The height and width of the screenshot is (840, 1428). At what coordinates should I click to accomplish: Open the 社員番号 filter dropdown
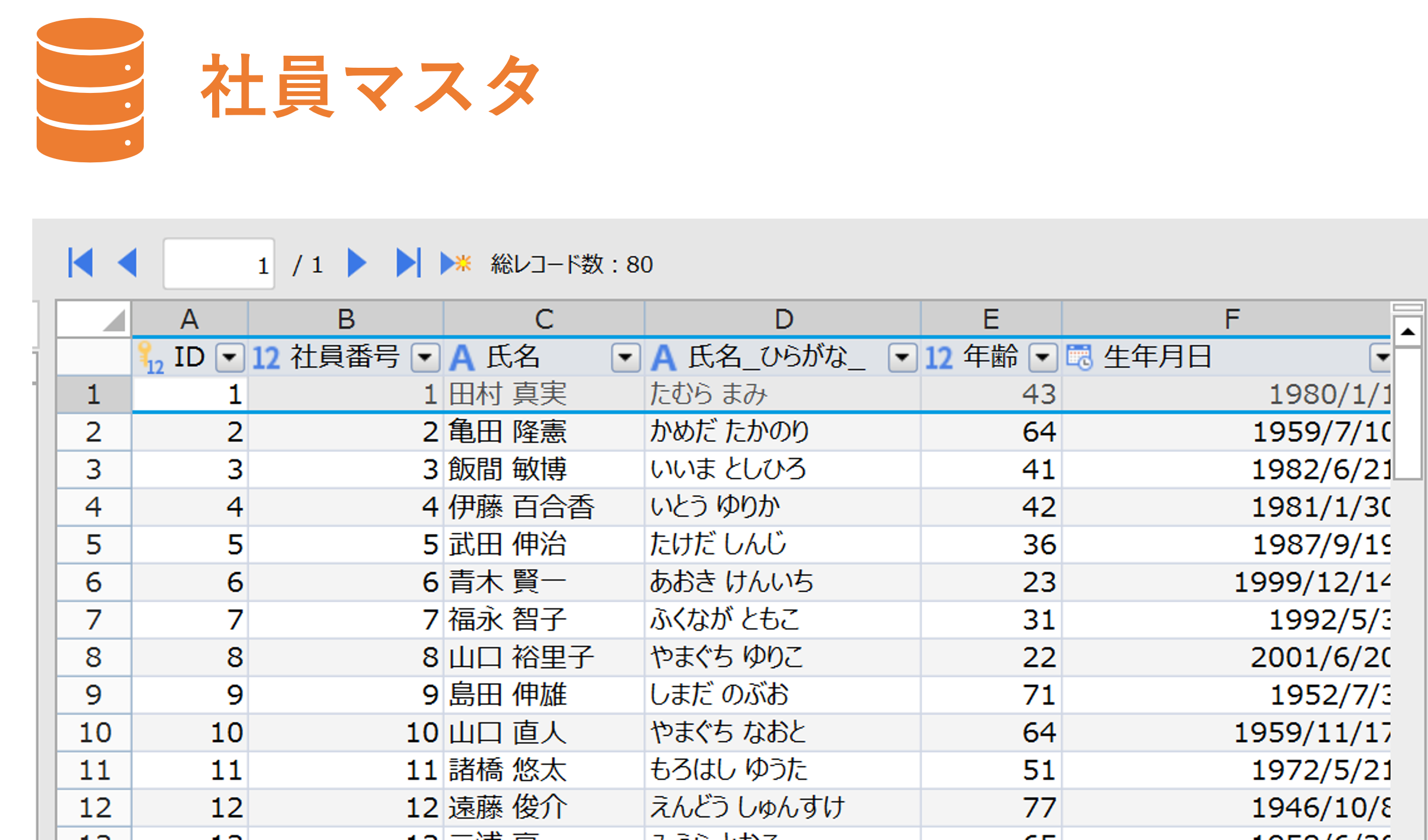(425, 357)
